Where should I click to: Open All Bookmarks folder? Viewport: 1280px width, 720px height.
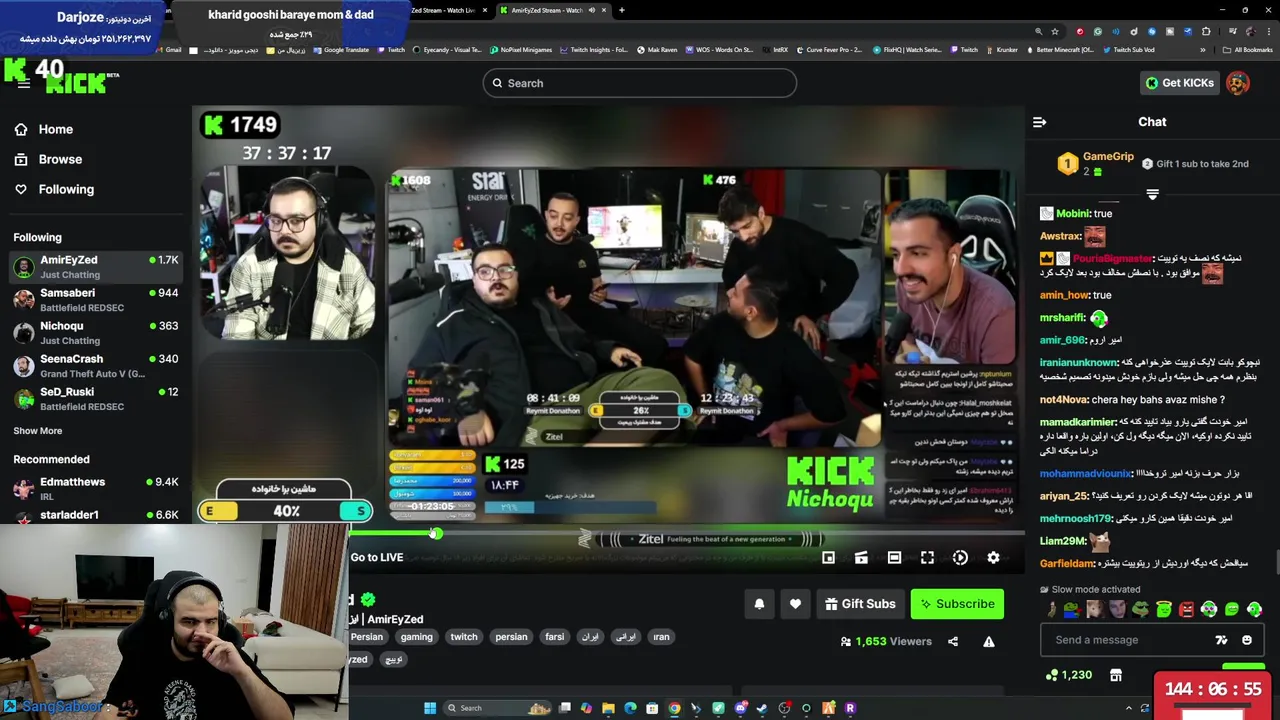1248,50
